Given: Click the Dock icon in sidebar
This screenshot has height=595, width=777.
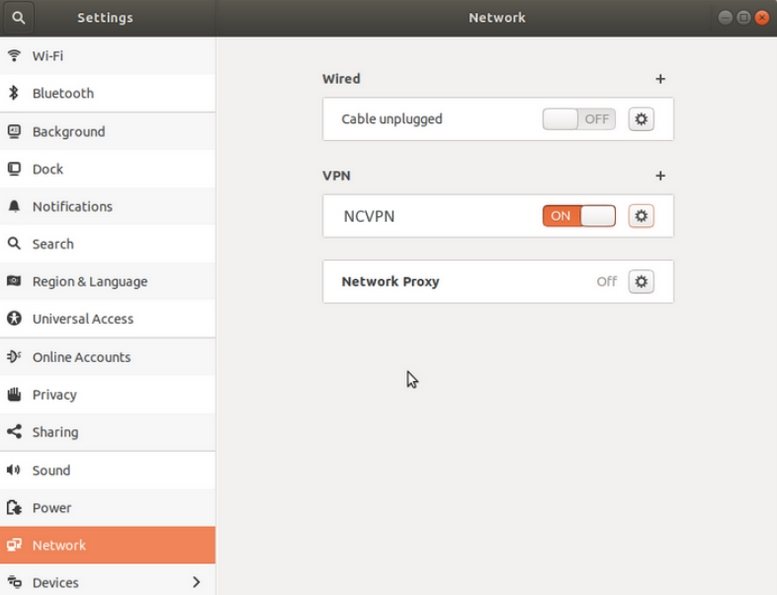Looking at the screenshot, I should click(14, 169).
